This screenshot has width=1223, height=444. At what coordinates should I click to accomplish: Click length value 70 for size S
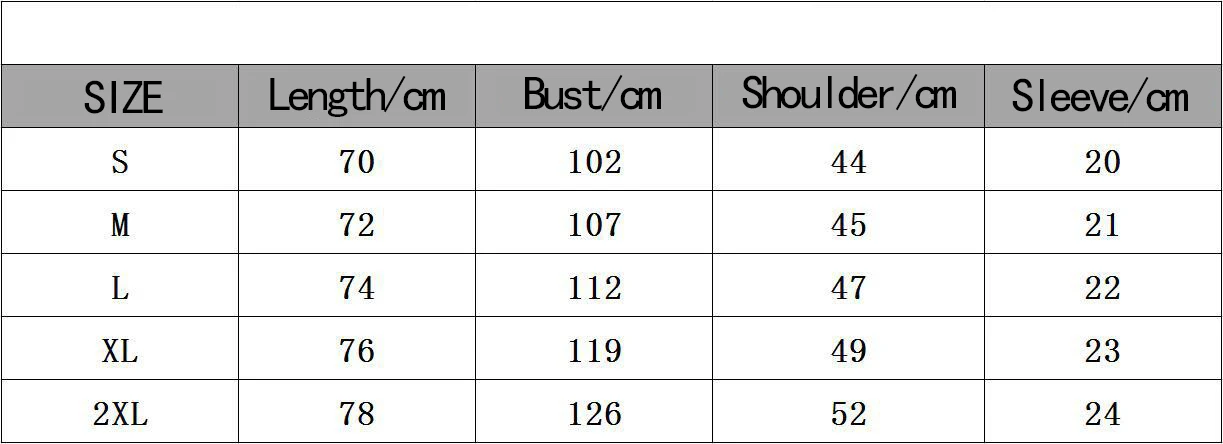(357, 161)
